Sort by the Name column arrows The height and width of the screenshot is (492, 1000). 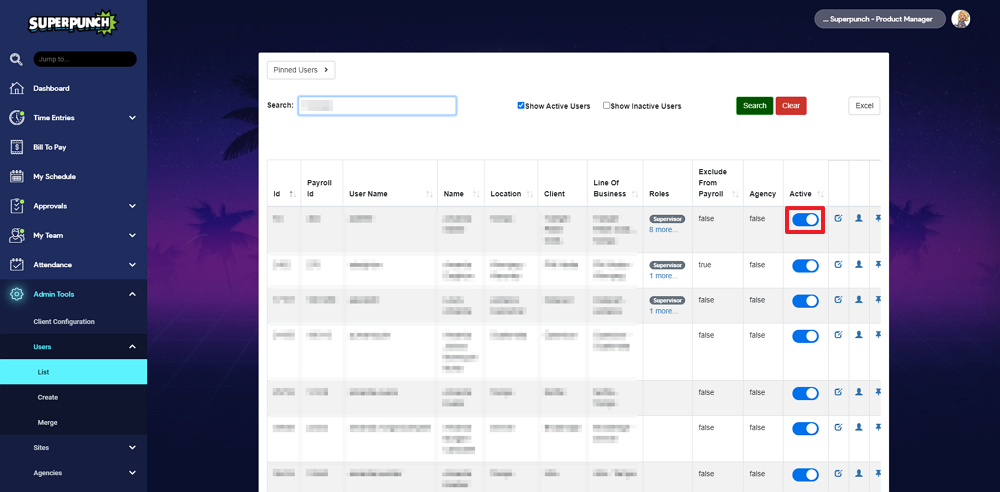coord(476,194)
